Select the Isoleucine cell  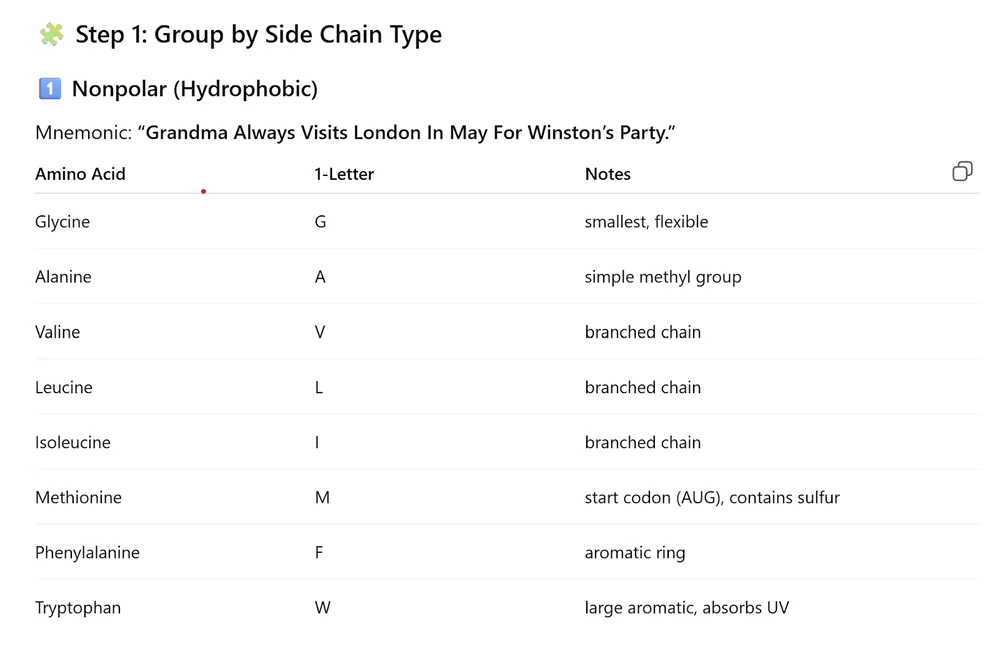tap(73, 442)
